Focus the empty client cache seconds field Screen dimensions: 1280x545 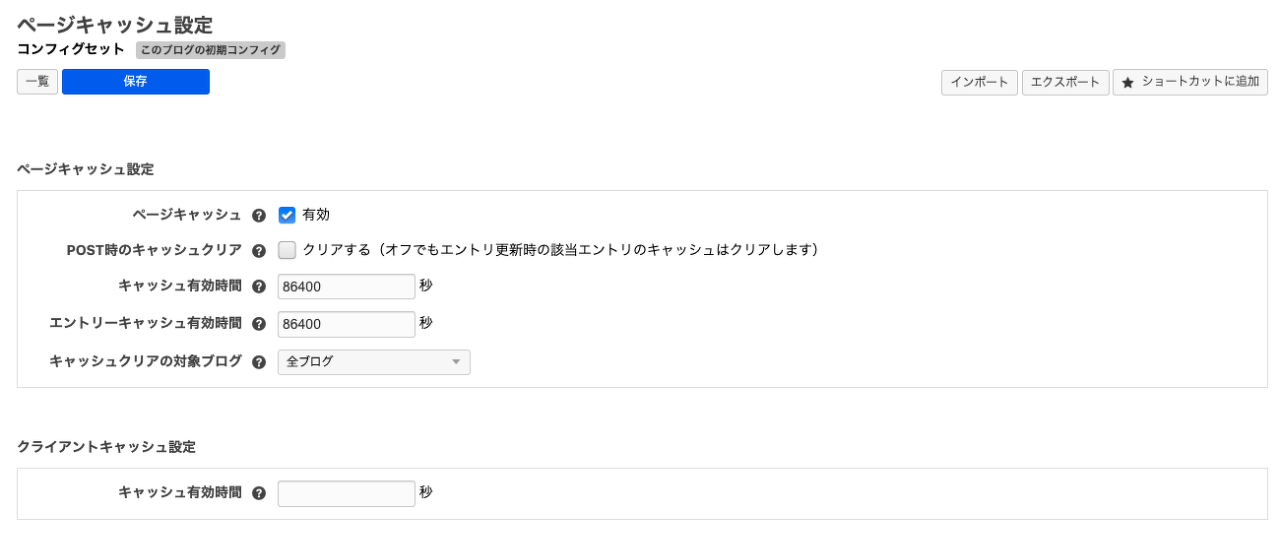pyautogui.click(x=346, y=494)
